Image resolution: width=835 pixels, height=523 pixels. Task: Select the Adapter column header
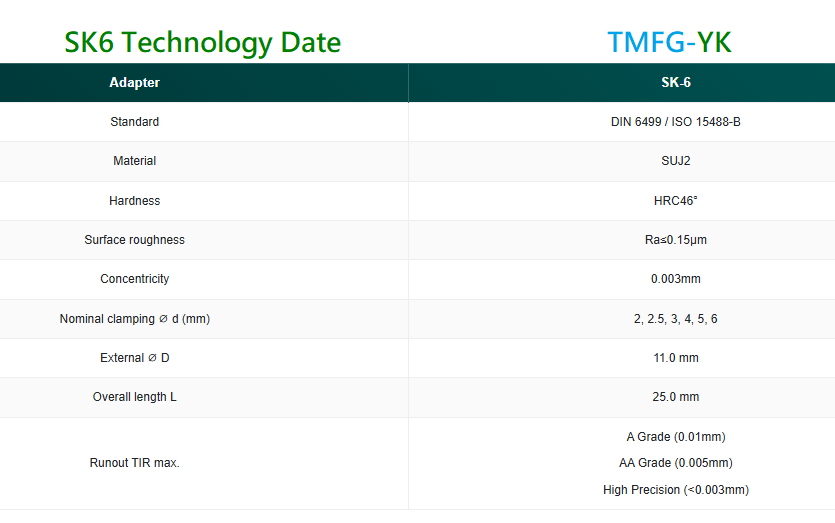click(x=134, y=83)
